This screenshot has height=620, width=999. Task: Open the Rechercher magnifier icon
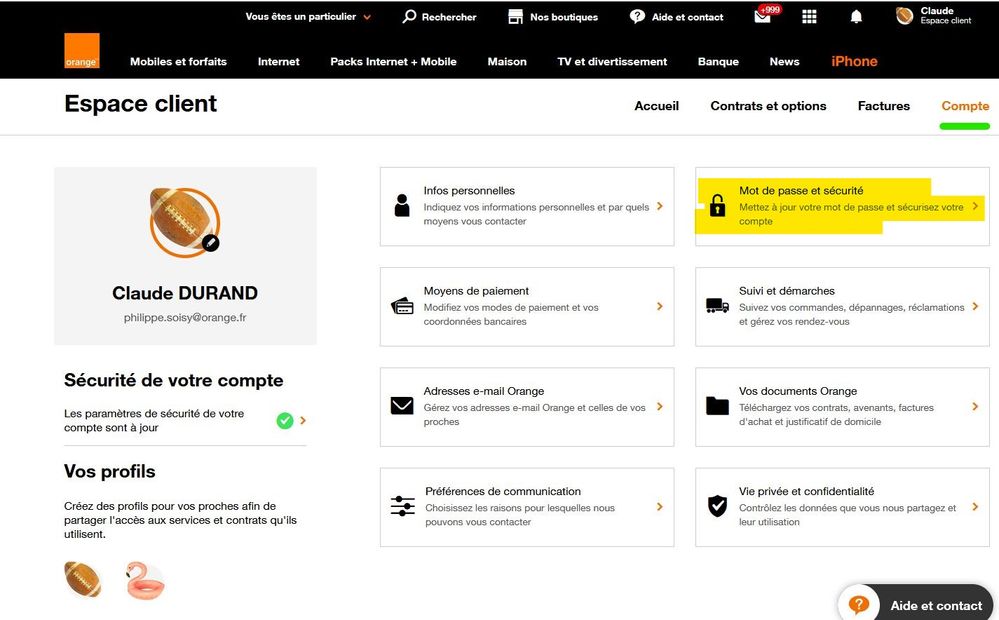[409, 17]
